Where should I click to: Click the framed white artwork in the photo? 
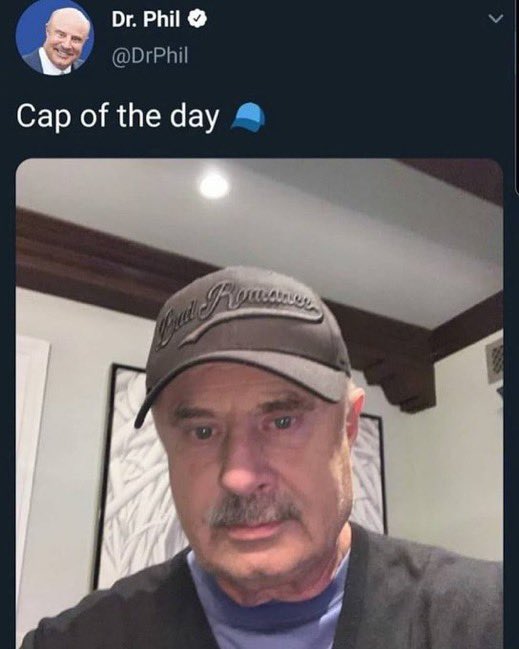(x=137, y=476)
